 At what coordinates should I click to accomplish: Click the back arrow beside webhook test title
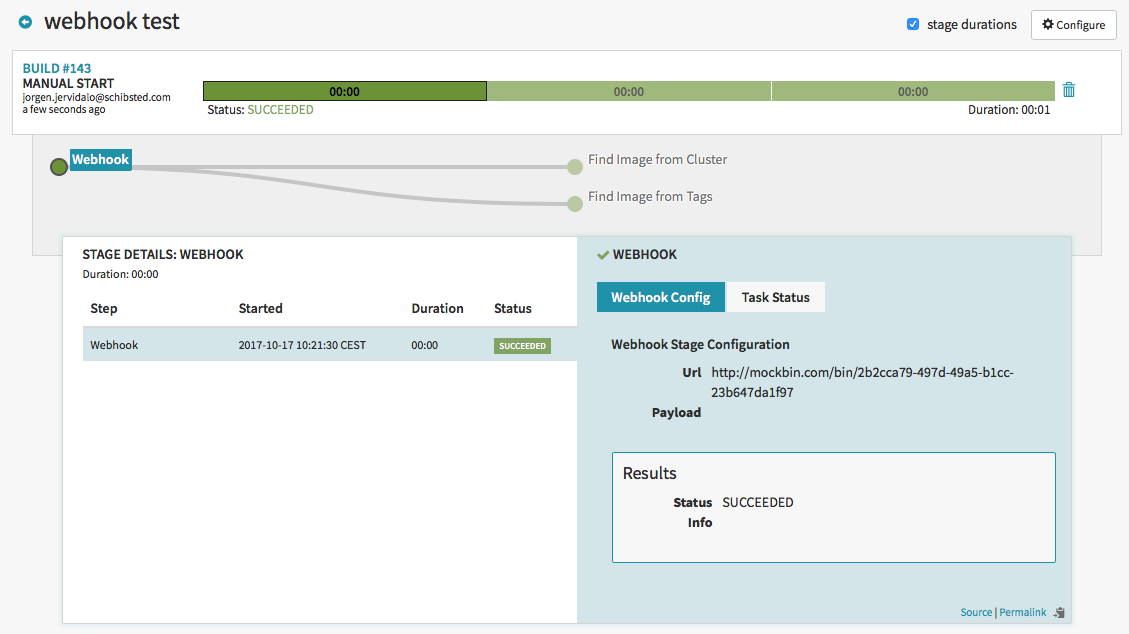27,20
